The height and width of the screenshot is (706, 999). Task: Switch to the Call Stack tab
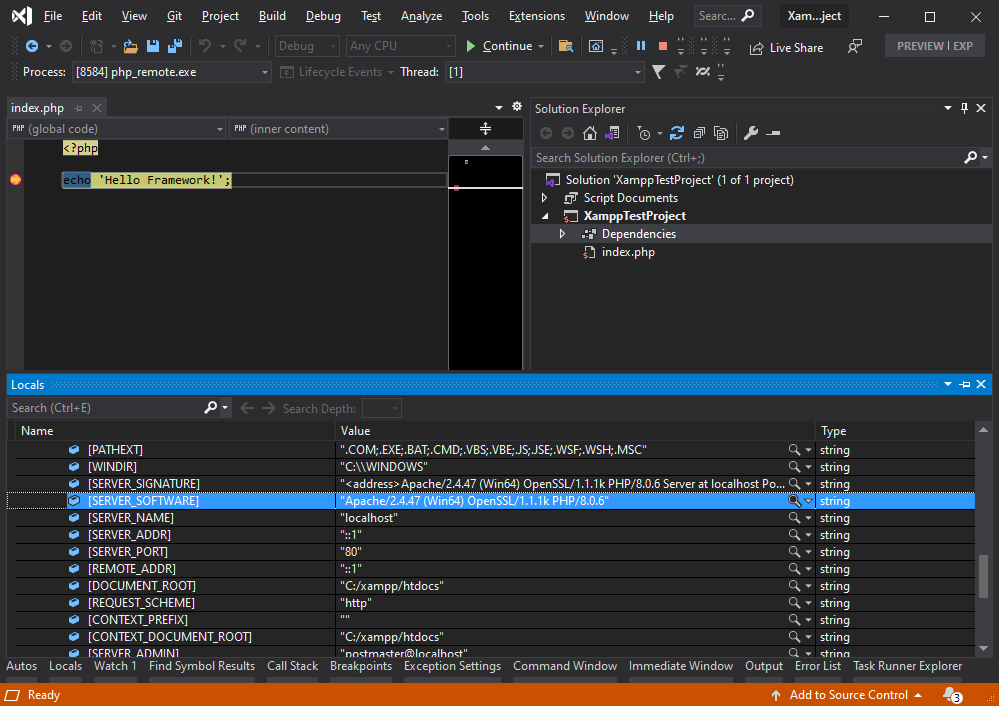pyautogui.click(x=292, y=666)
